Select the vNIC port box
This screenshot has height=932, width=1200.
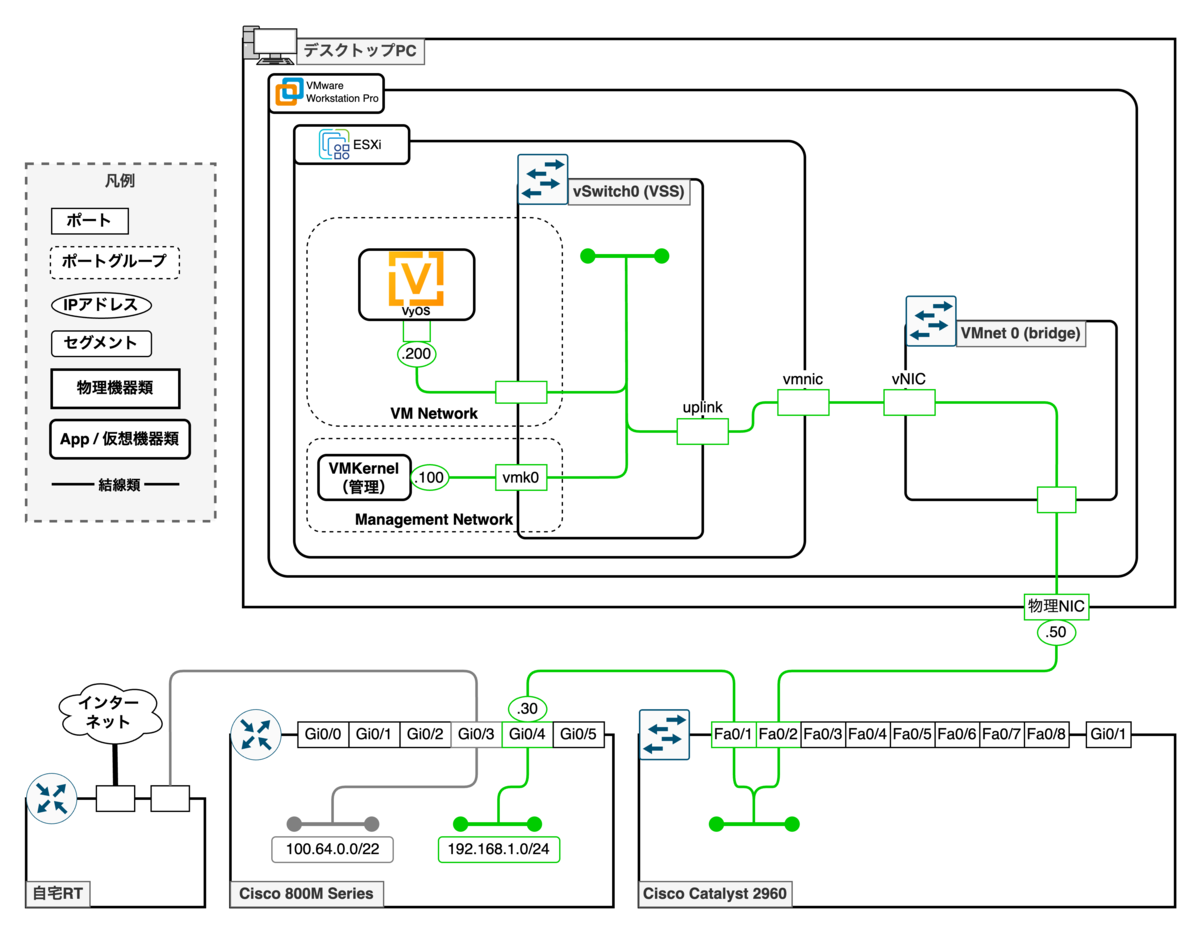pos(909,403)
